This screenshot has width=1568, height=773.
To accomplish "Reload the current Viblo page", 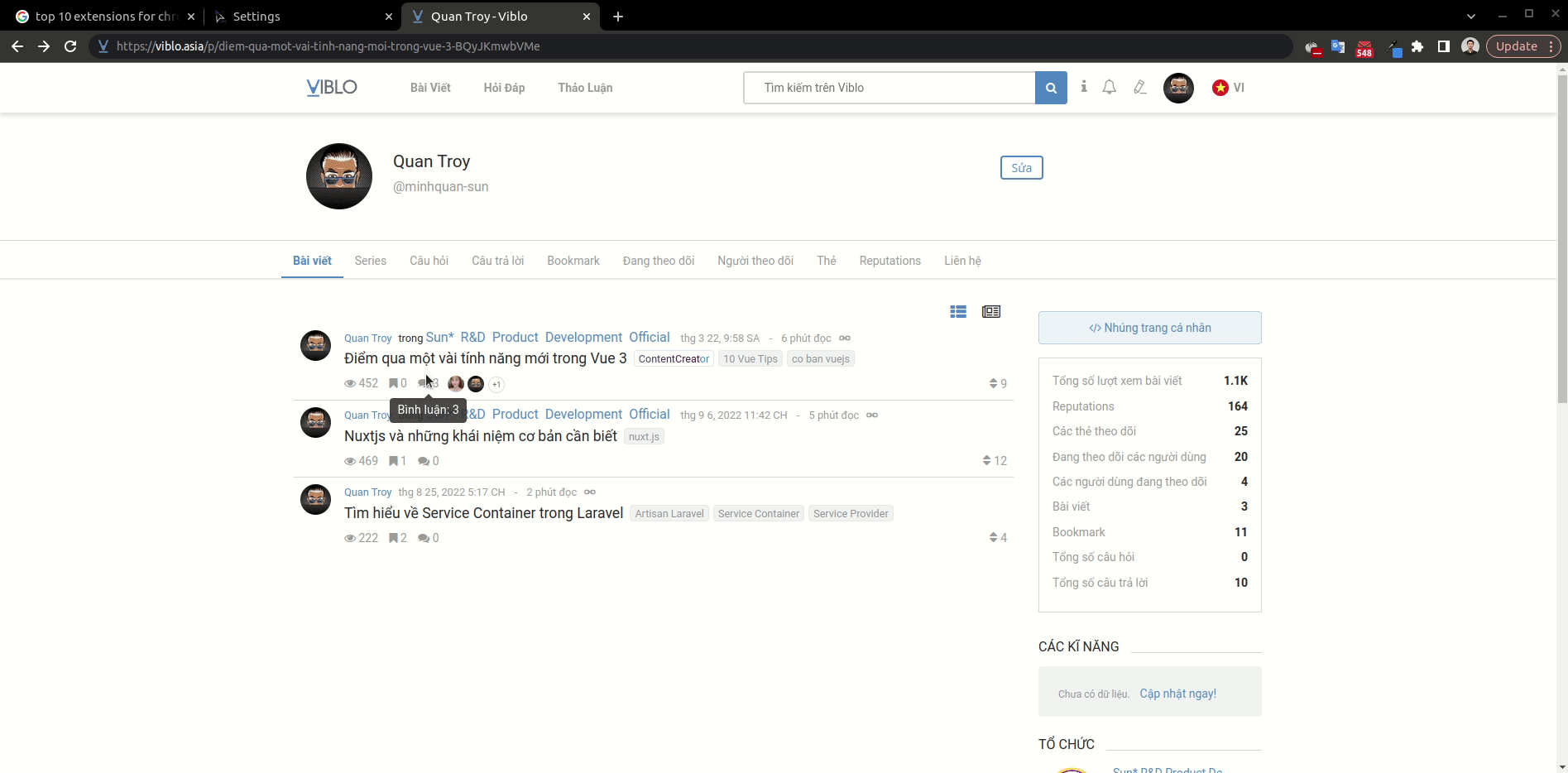I will 70,46.
